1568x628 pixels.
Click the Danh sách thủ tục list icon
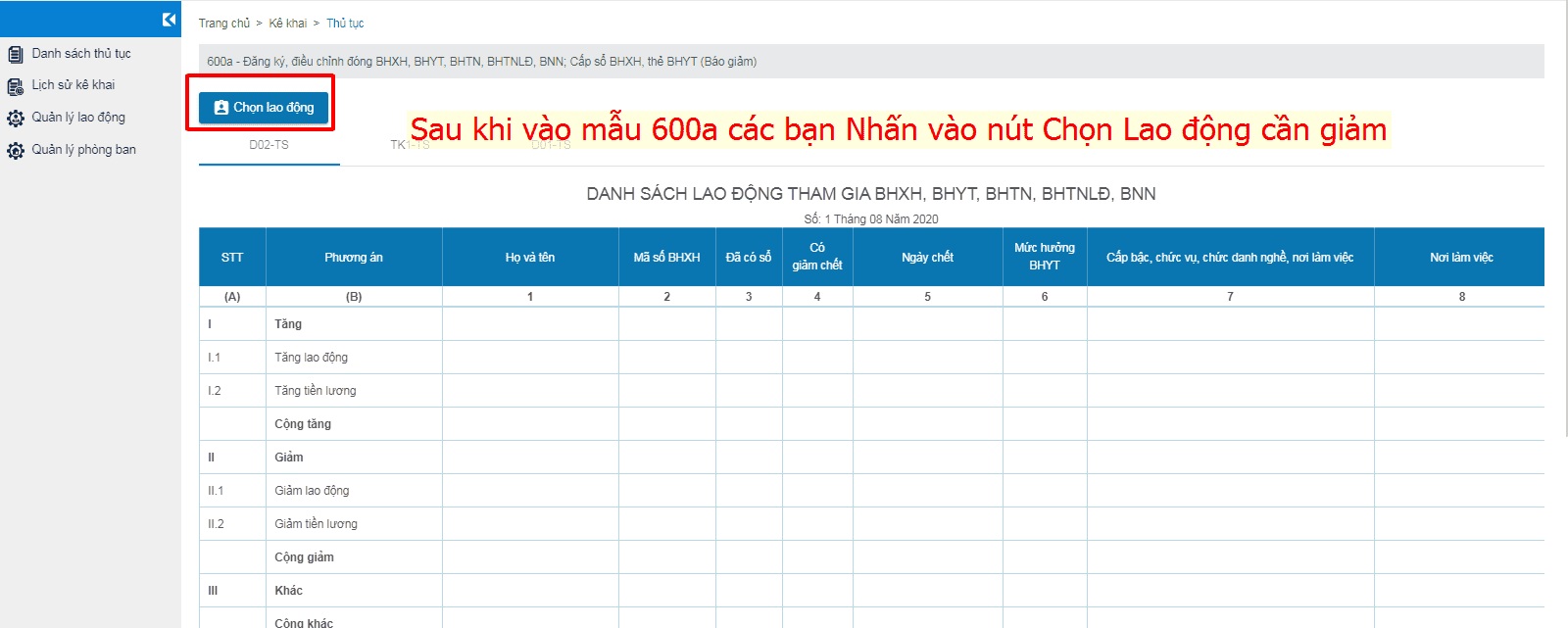(x=16, y=54)
